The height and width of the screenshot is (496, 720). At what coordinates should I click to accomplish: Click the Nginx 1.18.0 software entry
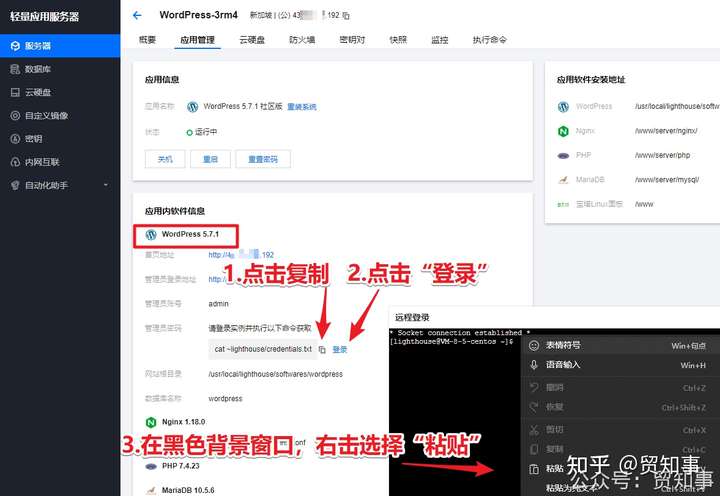click(x=176, y=422)
